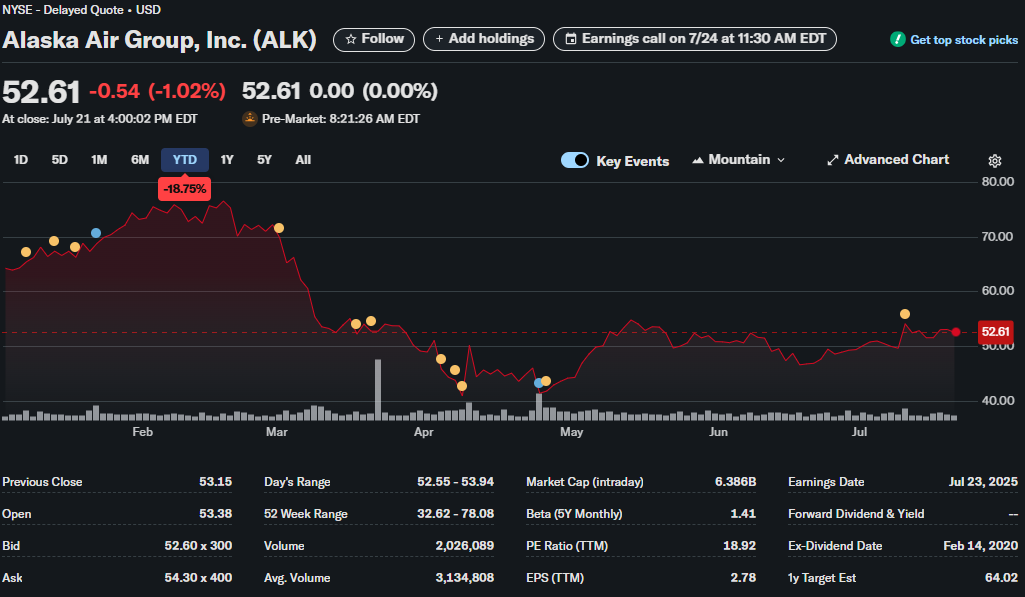This screenshot has width=1025, height=597.
Task: Click Get top stock picks link
Action: (x=964, y=40)
